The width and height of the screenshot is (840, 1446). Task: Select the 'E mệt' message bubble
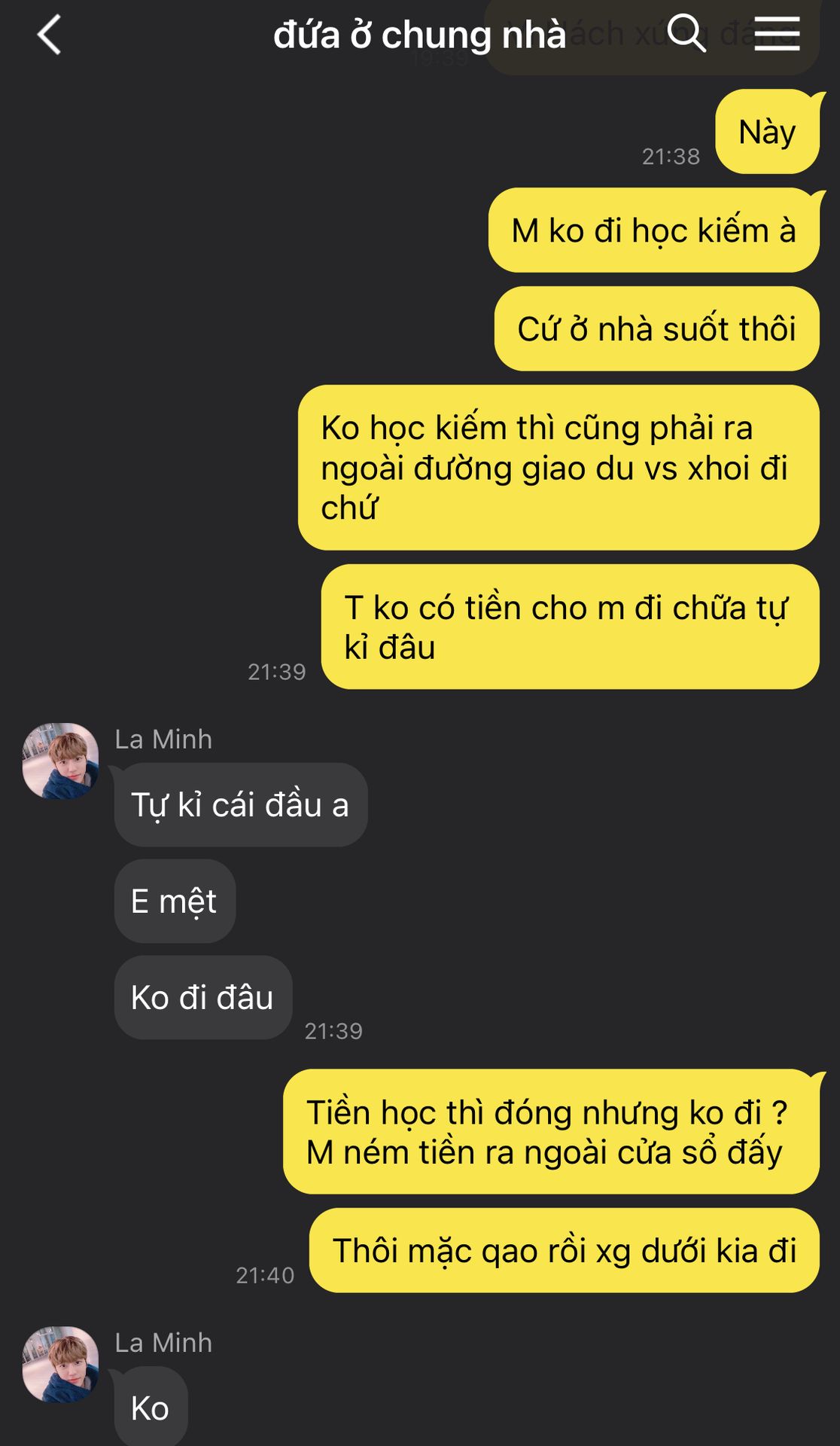pyautogui.click(x=175, y=901)
